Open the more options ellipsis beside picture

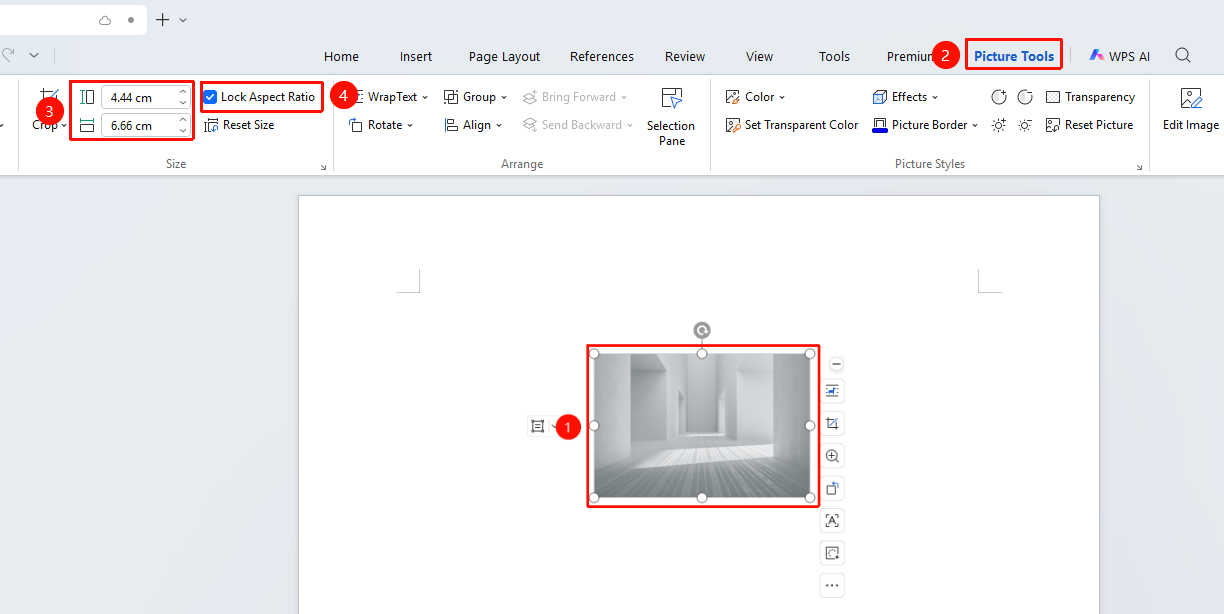832,585
